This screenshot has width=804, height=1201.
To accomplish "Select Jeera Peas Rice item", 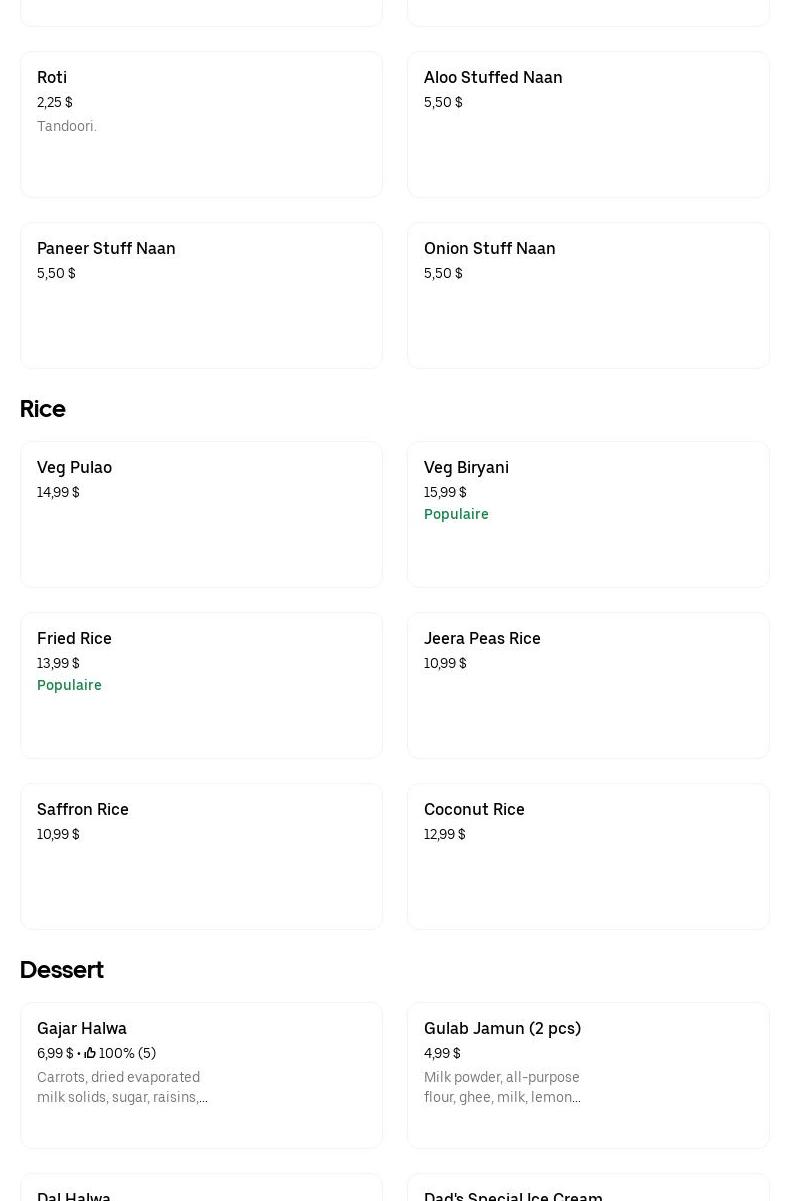I will coord(587,685).
